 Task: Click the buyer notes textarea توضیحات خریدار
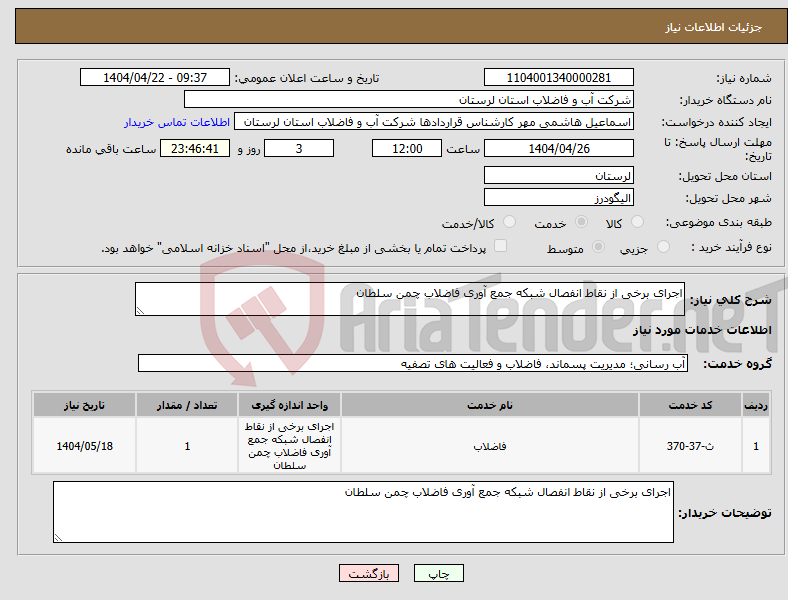363,512
